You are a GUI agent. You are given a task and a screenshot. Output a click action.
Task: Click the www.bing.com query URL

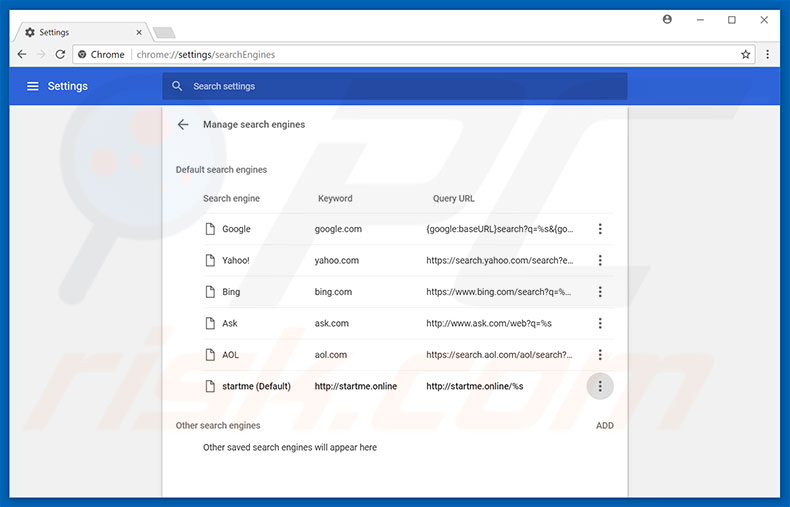(499, 292)
